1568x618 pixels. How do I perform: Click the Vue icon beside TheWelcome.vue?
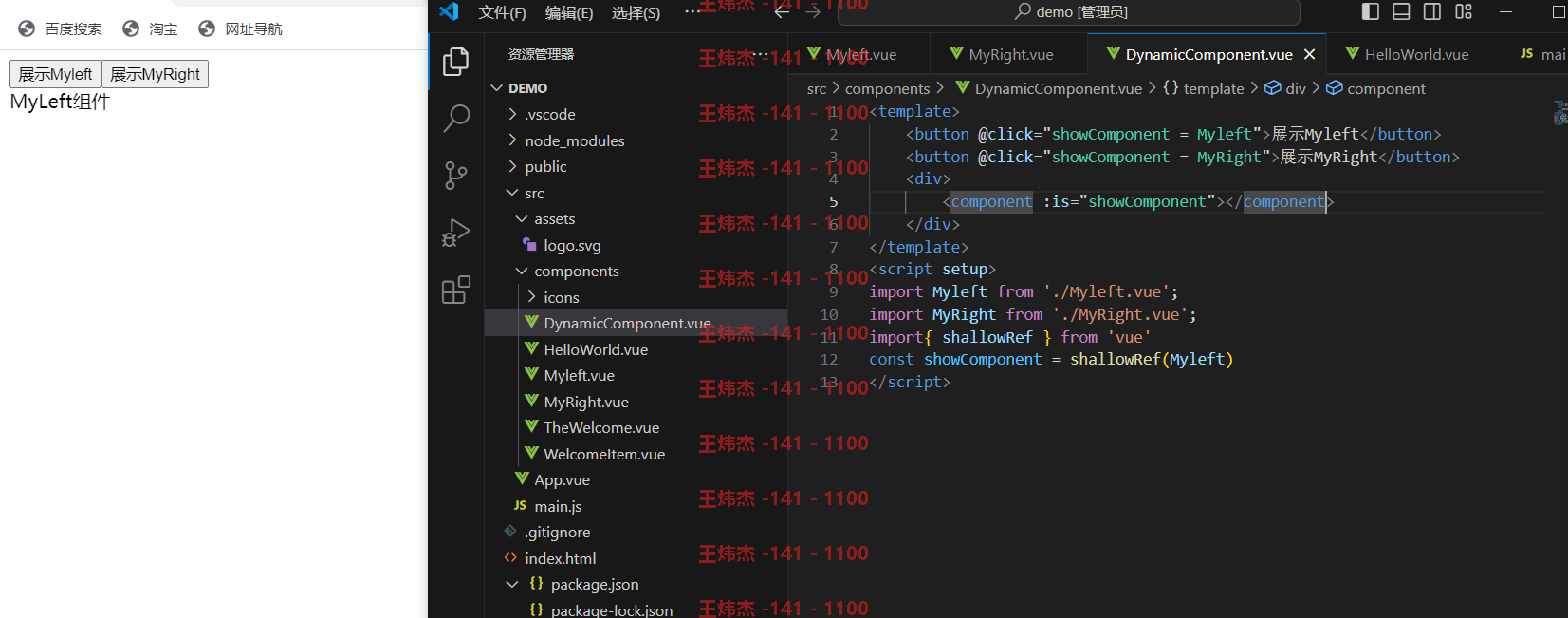click(531, 427)
